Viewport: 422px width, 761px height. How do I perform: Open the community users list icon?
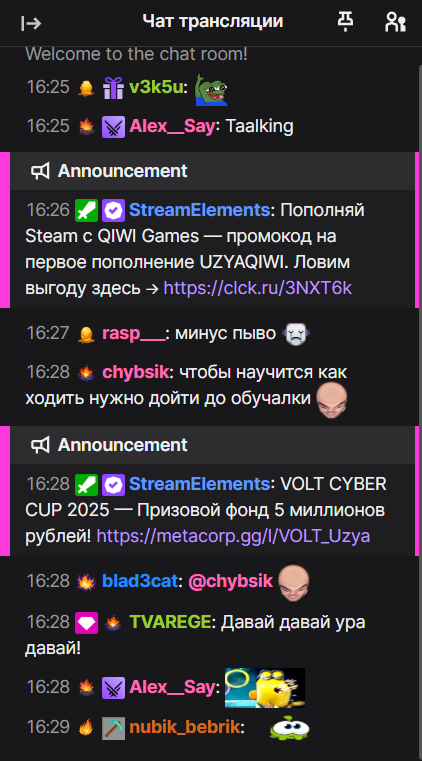coord(395,22)
